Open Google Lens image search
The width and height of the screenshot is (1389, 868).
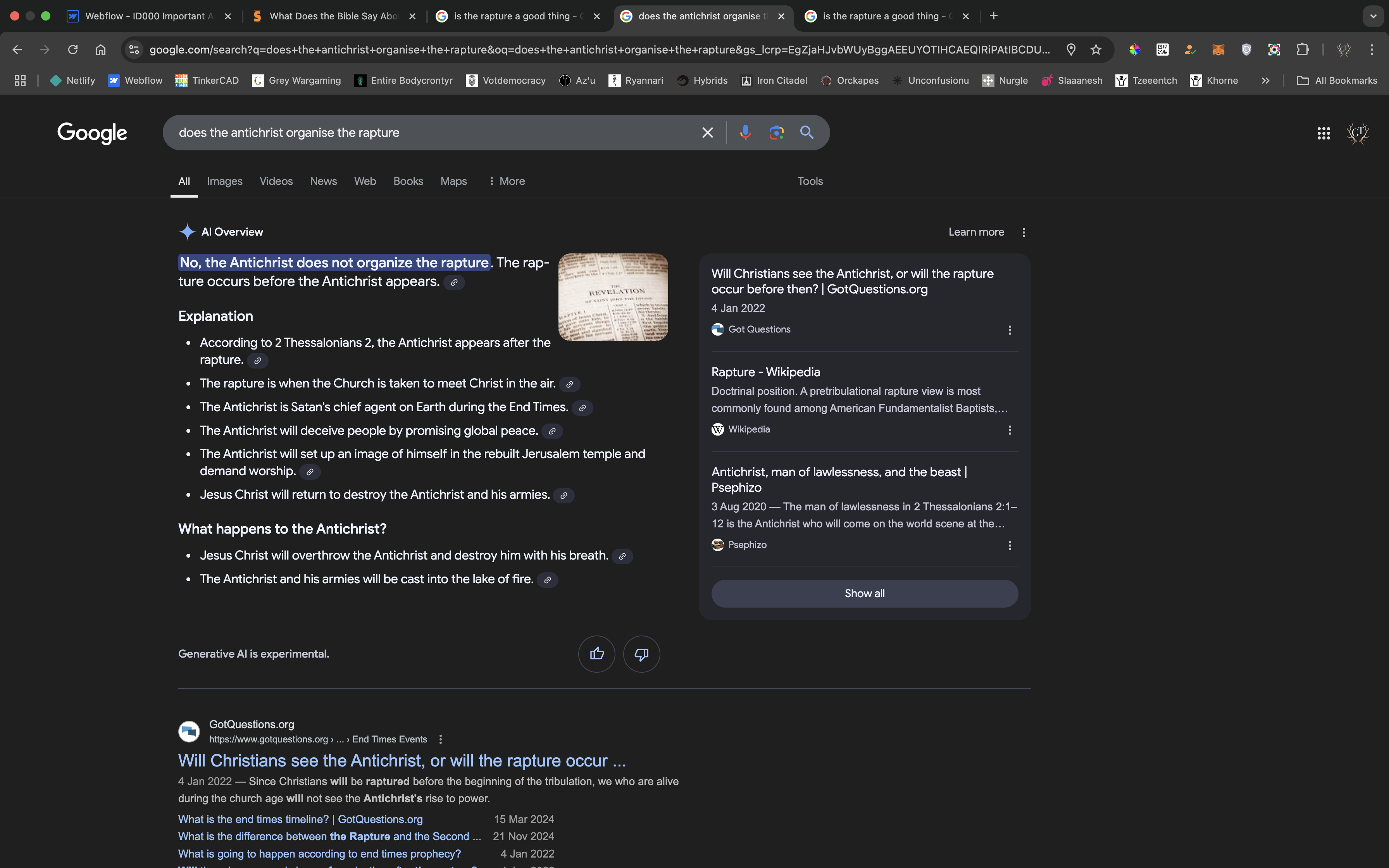point(776,133)
